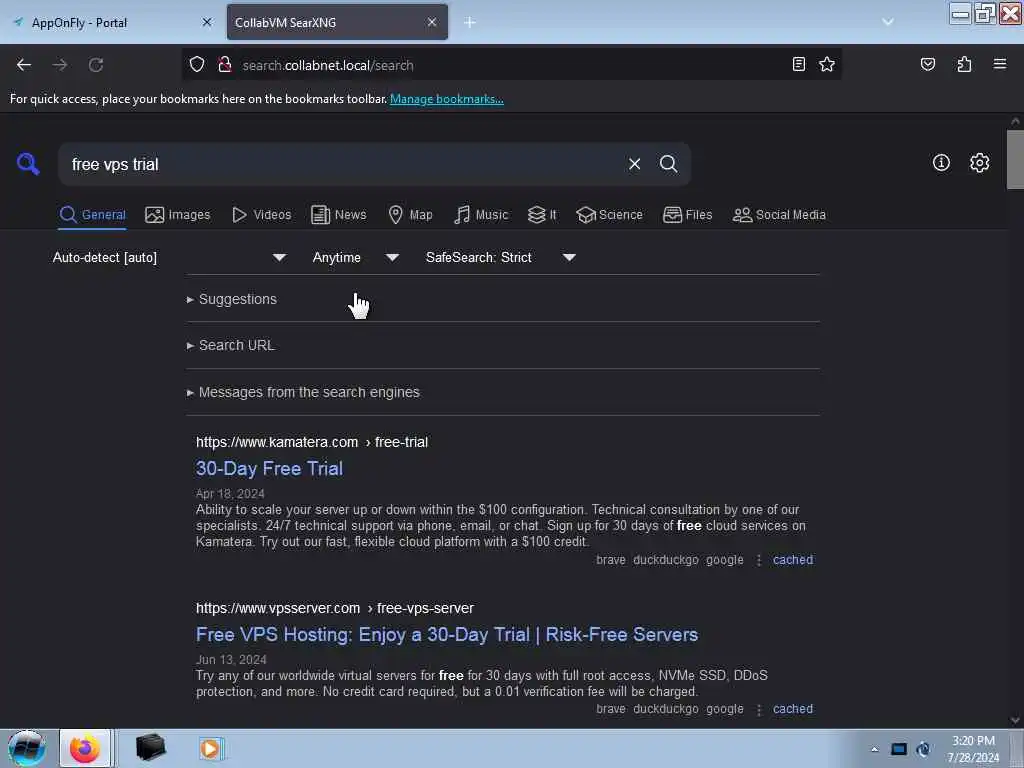The width and height of the screenshot is (1024, 768).
Task: Open the SafeSearch: Strict dropdown
Action: 501,257
